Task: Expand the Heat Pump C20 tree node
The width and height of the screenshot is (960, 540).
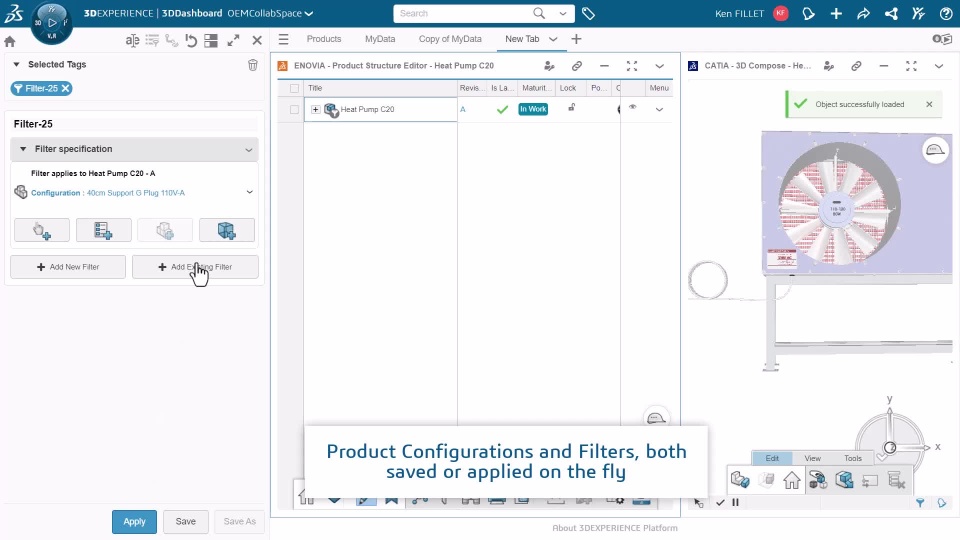Action: [x=315, y=110]
